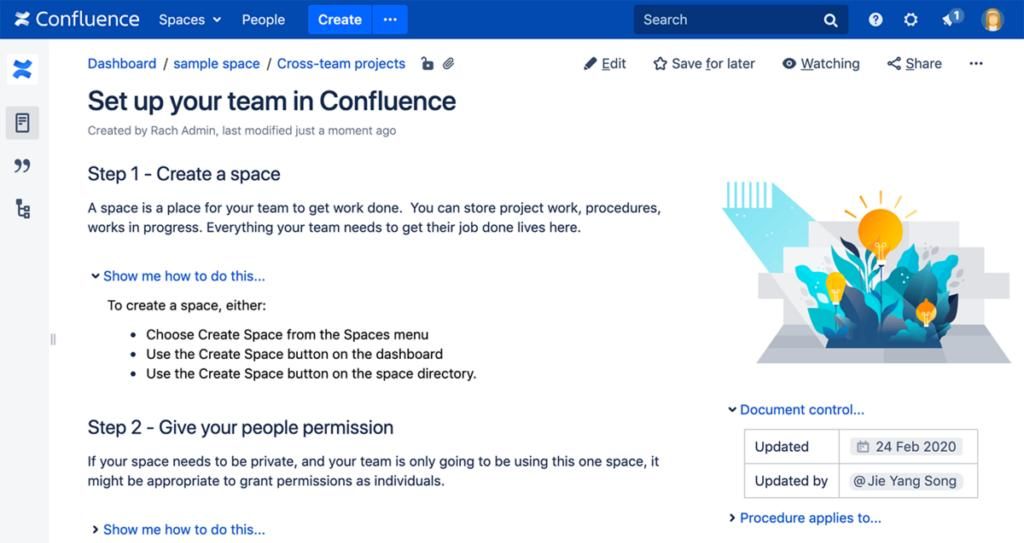Open the Blog quote icon in sidebar
This screenshot has width=1024, height=543.
coord(22,166)
